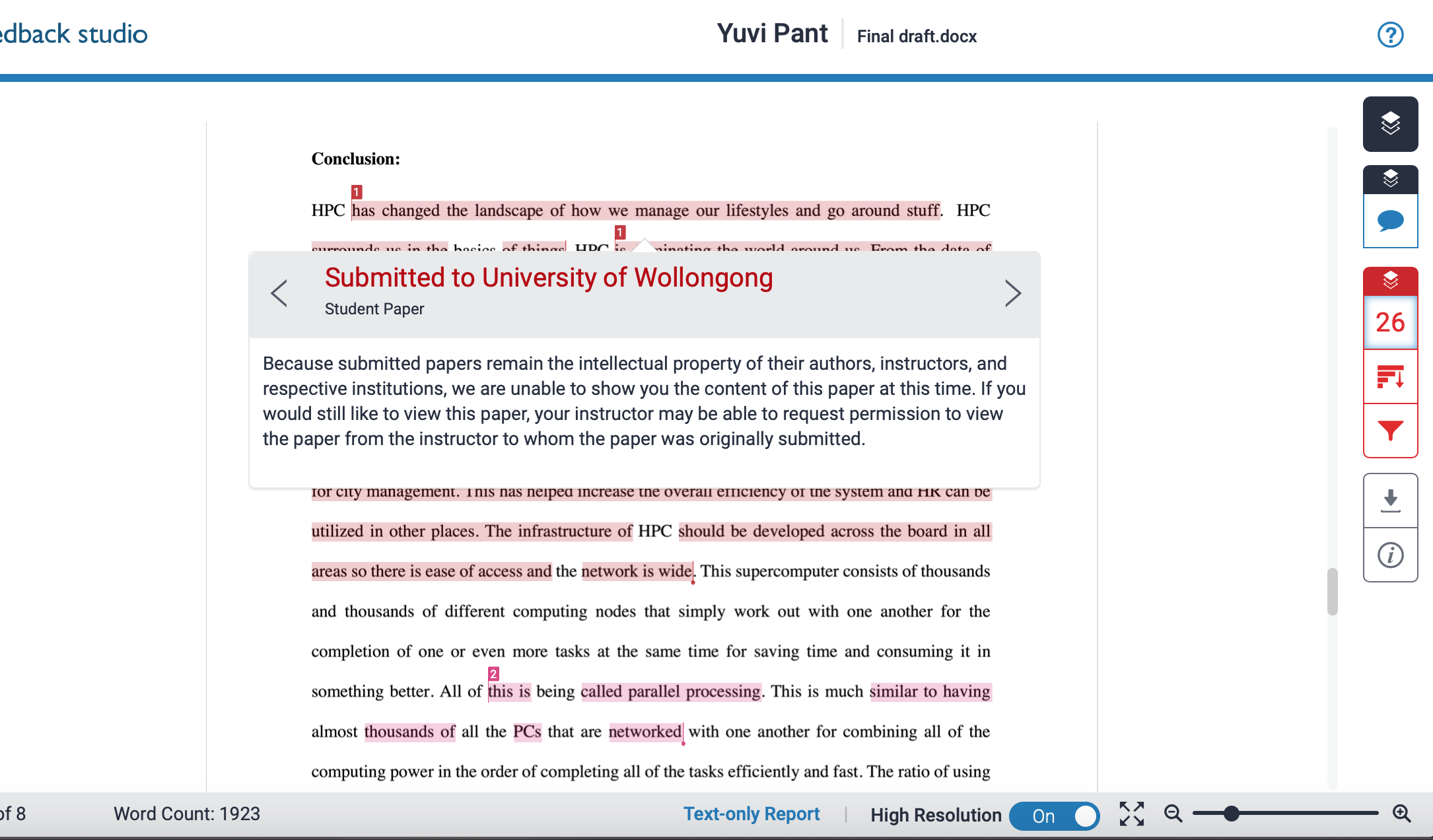This screenshot has width=1433, height=840.
Task: Click the 'Conclusion:' heading
Action: pyautogui.click(x=355, y=159)
